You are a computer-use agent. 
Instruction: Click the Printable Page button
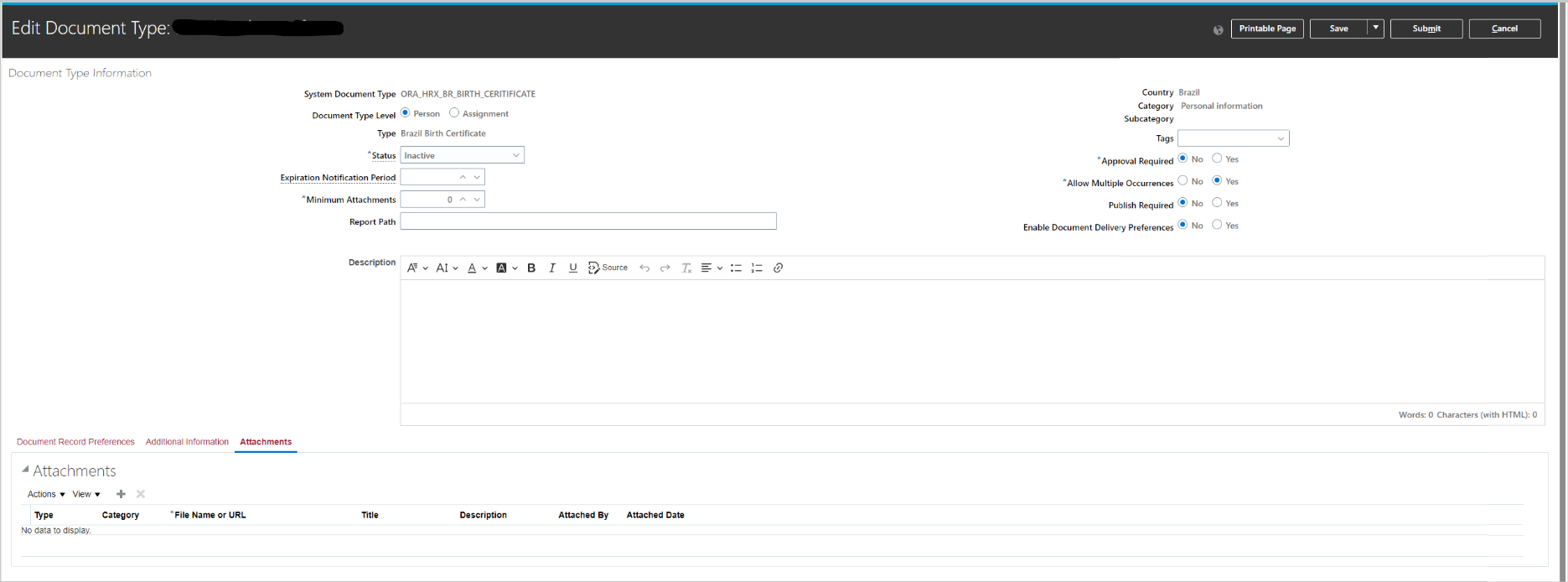click(x=1267, y=29)
